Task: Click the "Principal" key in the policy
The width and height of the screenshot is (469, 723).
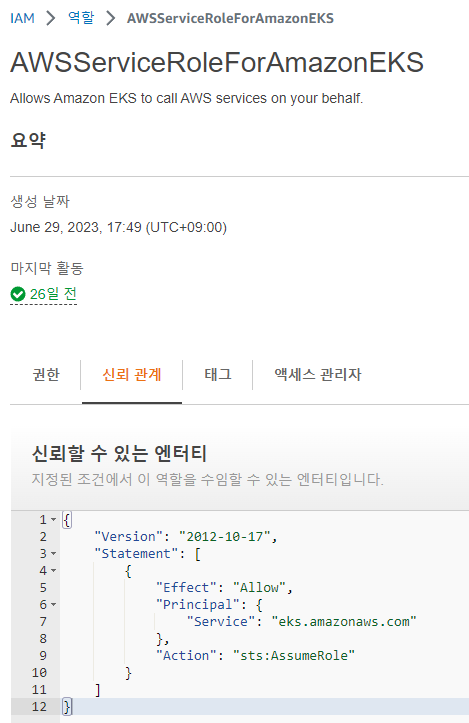Action: [198, 604]
